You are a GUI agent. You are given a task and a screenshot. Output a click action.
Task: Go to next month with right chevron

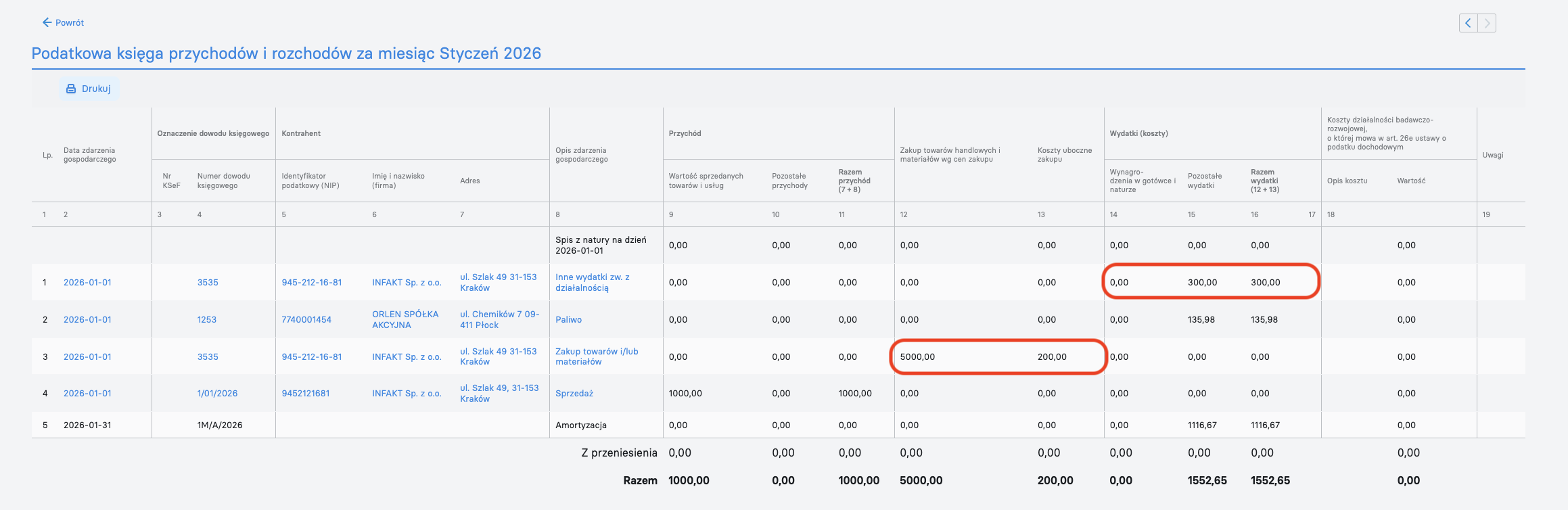point(1487,23)
